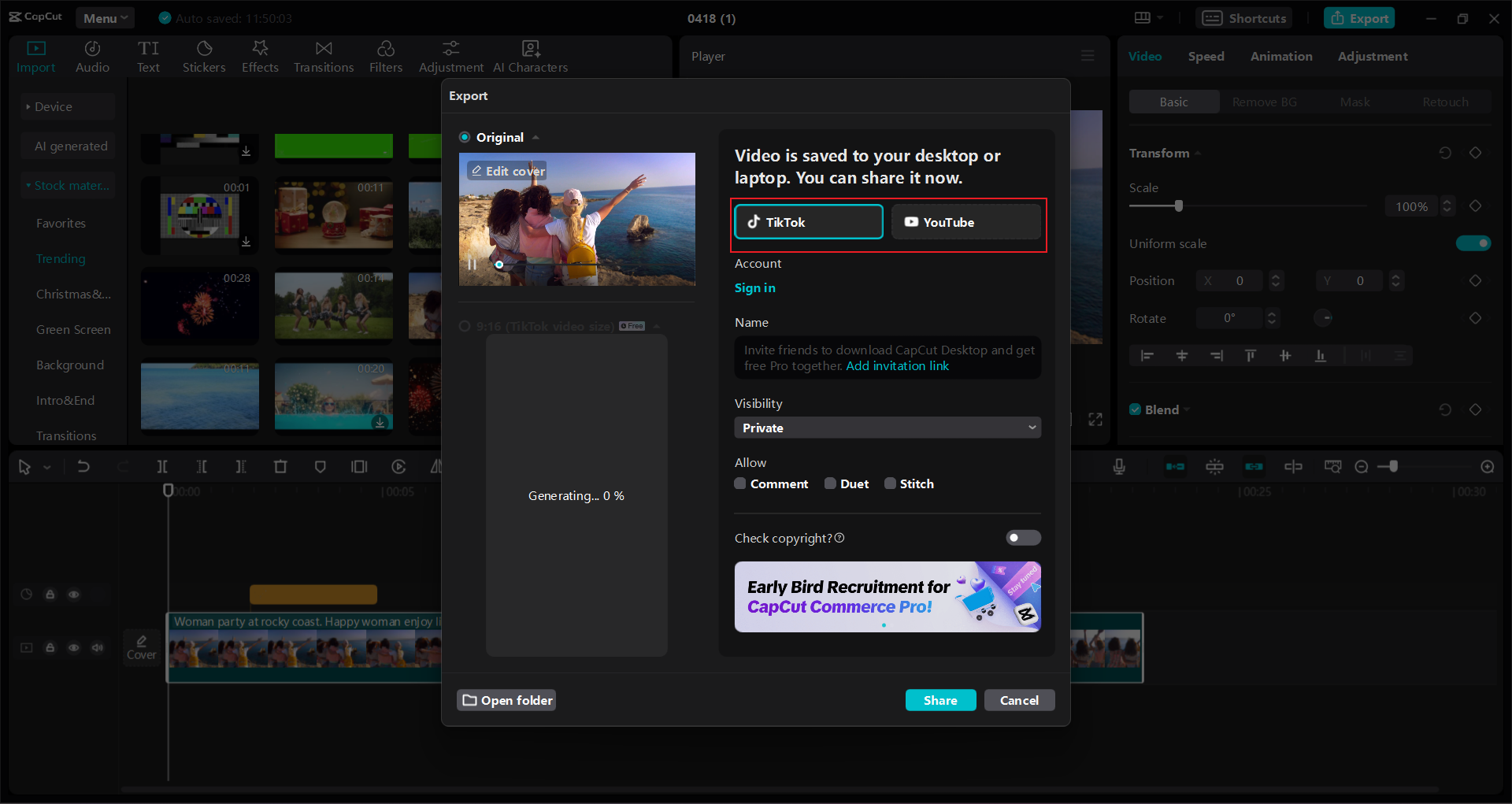Expand the Device section in sidebar
The width and height of the screenshot is (1512, 804).
pyautogui.click(x=68, y=106)
